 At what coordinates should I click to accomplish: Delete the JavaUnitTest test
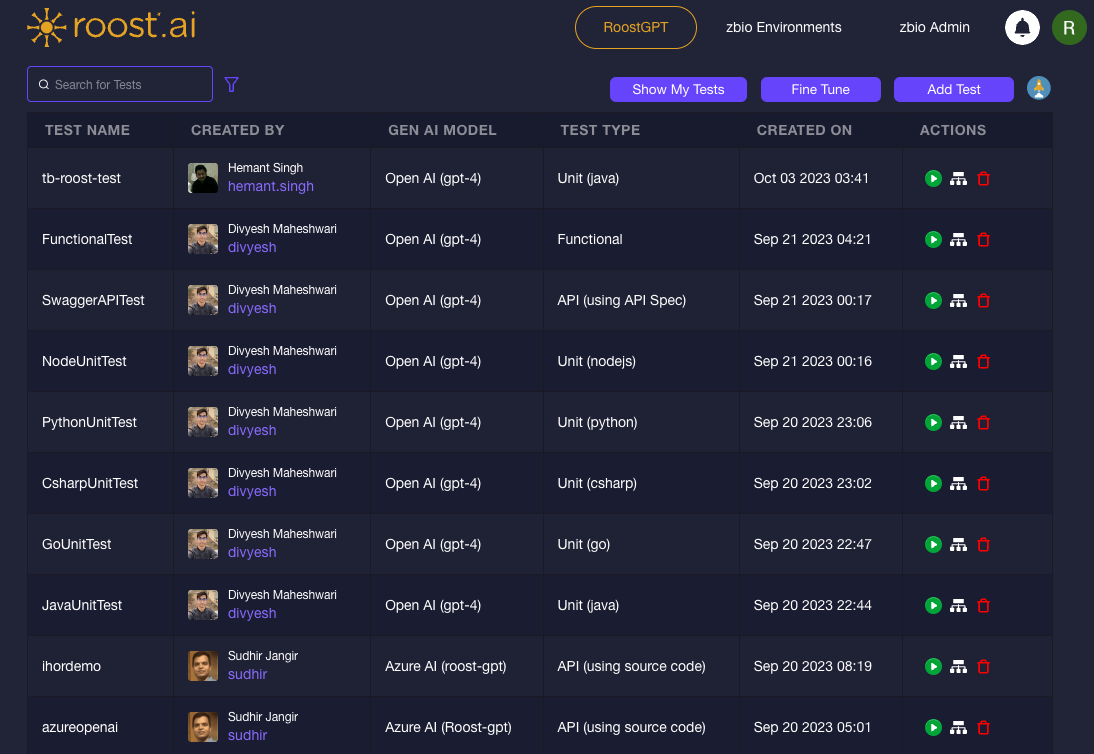(983, 605)
